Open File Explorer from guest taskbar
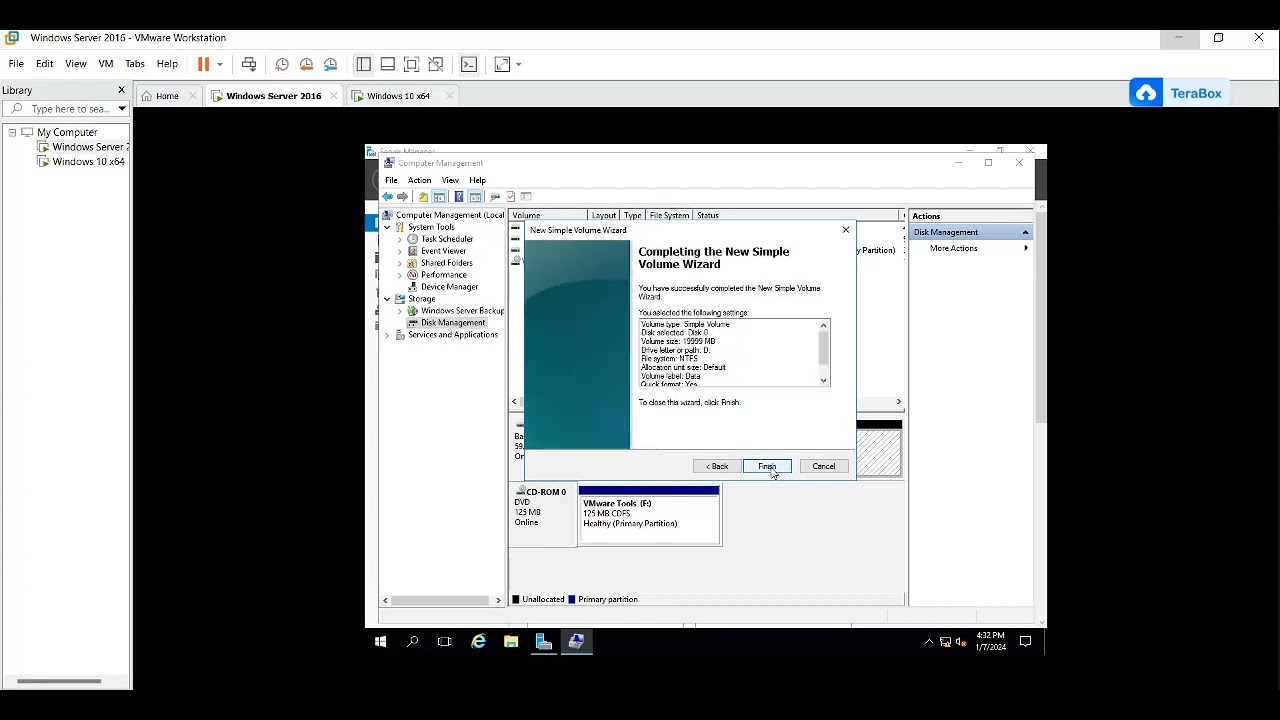This screenshot has width=1280, height=720. (x=511, y=642)
